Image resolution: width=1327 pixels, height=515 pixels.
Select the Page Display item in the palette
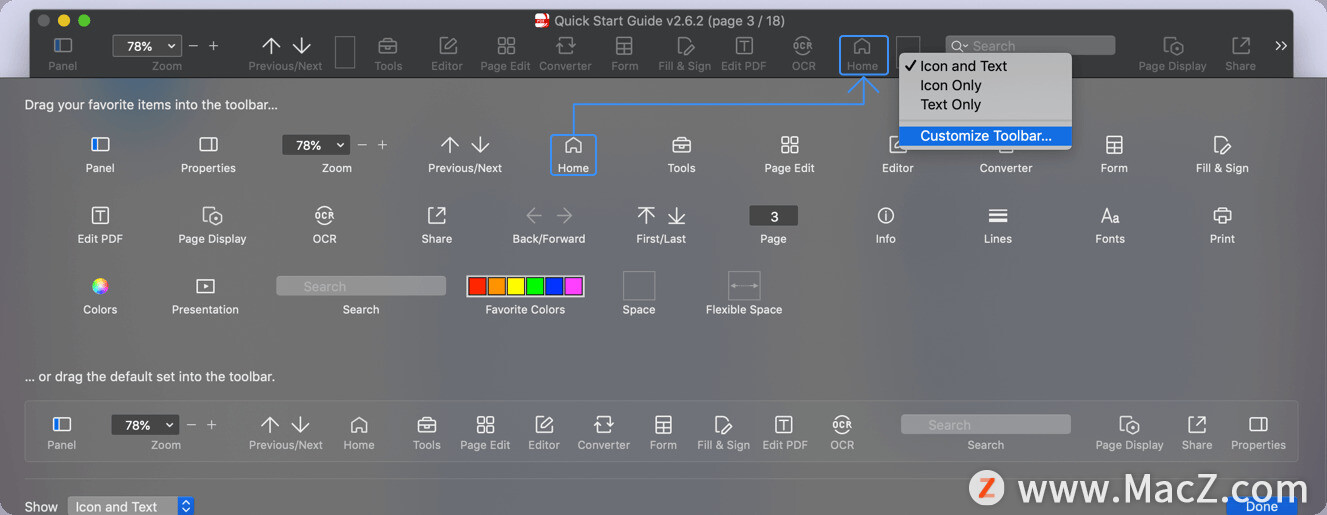(212, 225)
